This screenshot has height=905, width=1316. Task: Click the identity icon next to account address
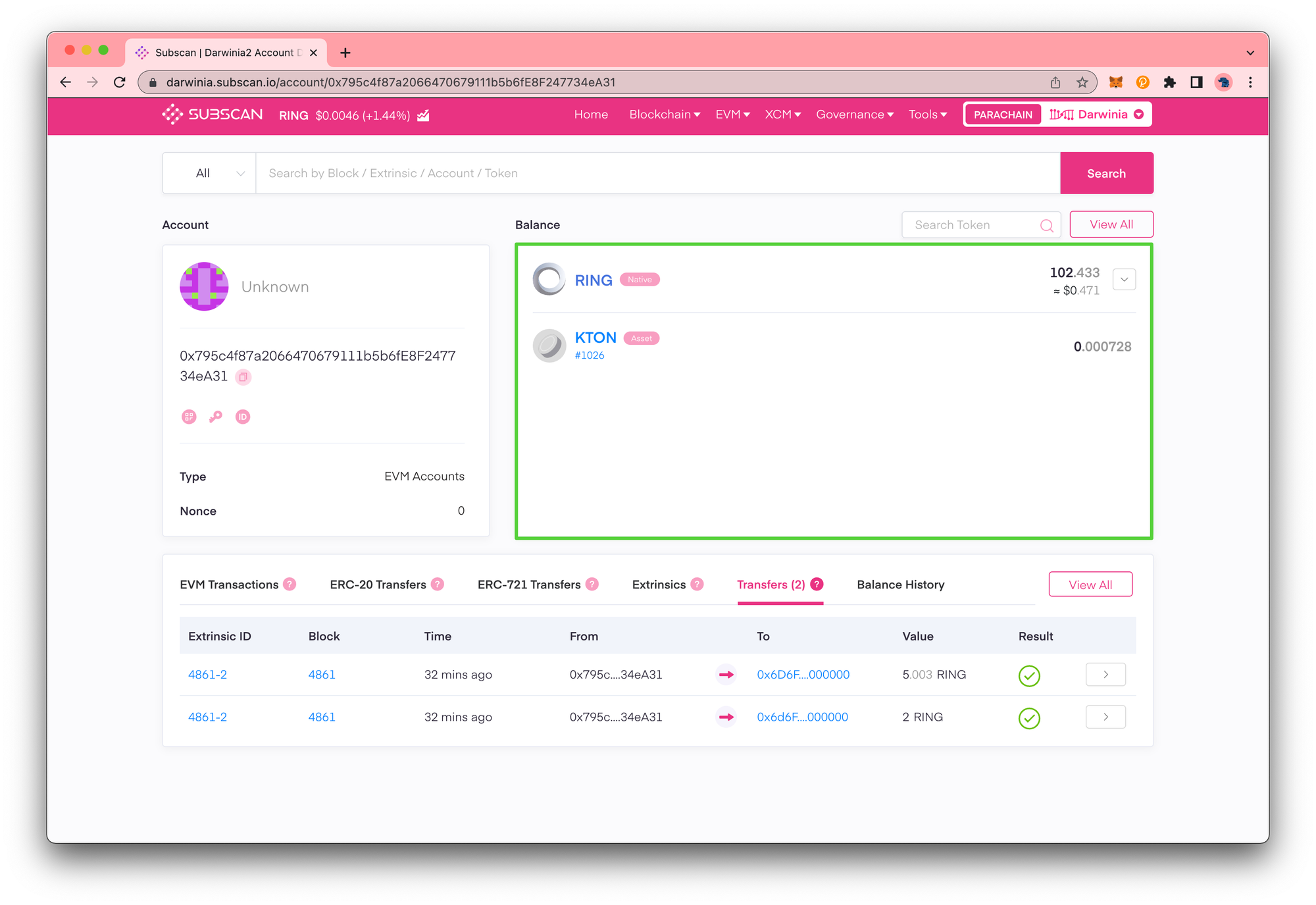pyautogui.click(x=242, y=416)
